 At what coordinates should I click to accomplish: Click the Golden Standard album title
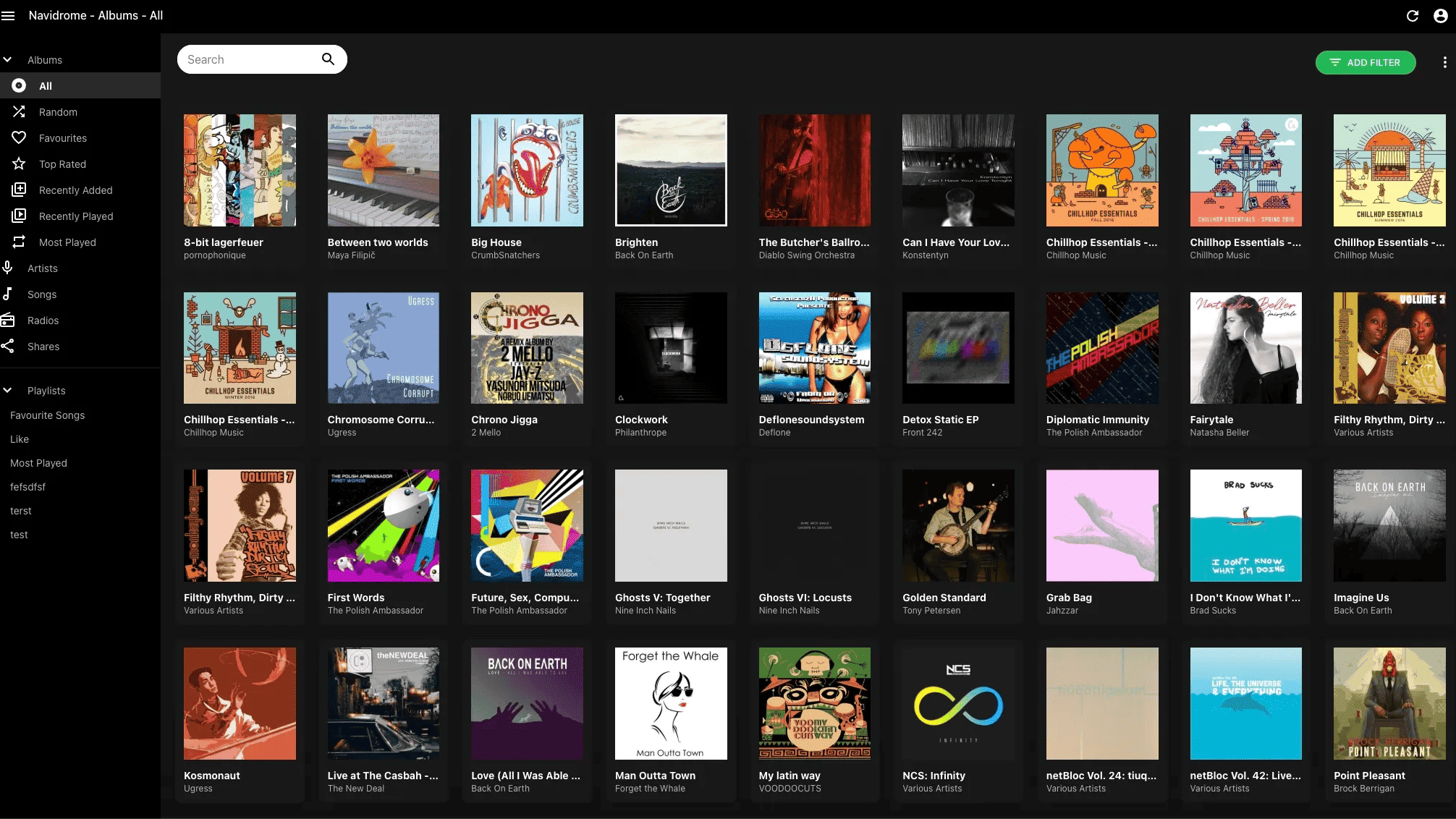[x=944, y=598]
